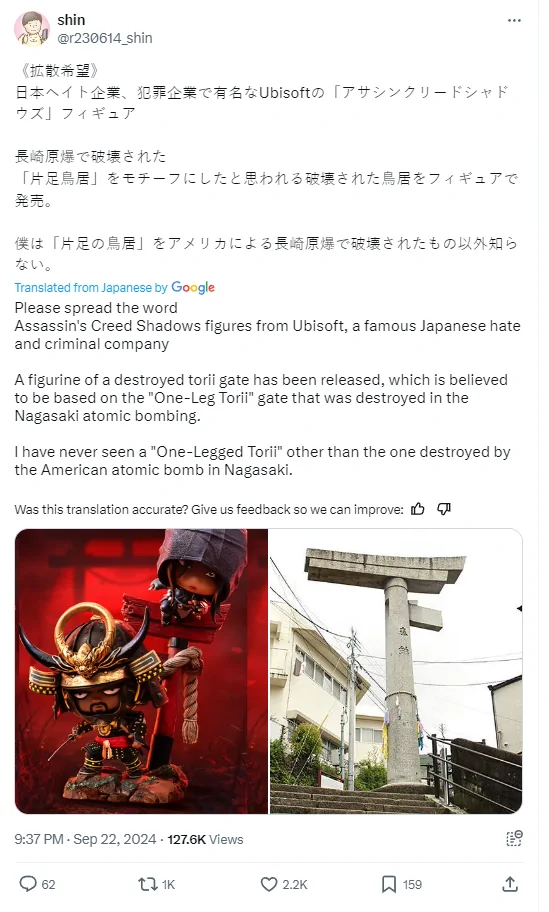Image resolution: width=549 pixels, height=912 pixels.
Task: Click the 62 replies count
Action: click(x=48, y=885)
